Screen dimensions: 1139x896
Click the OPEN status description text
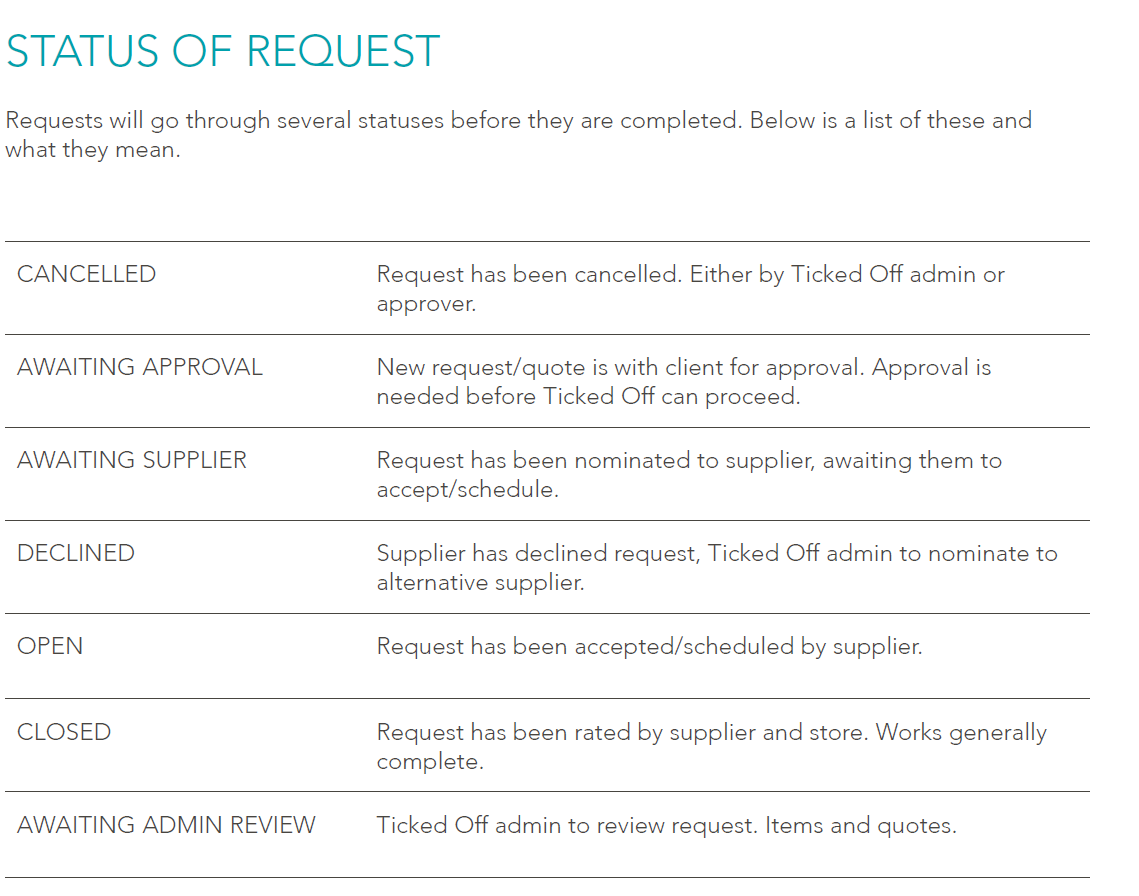[649, 646]
